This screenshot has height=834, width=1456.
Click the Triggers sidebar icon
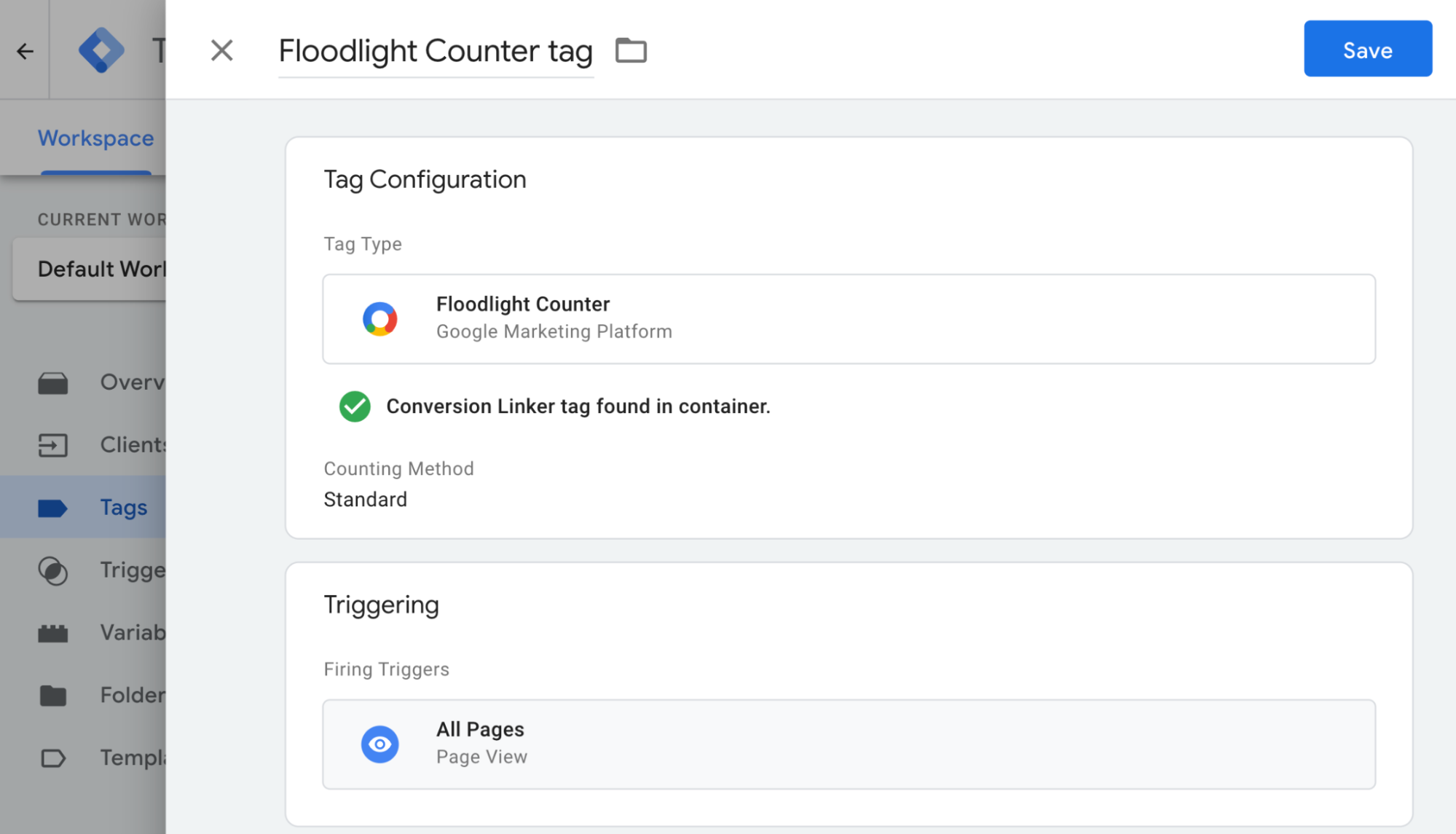tap(52, 569)
